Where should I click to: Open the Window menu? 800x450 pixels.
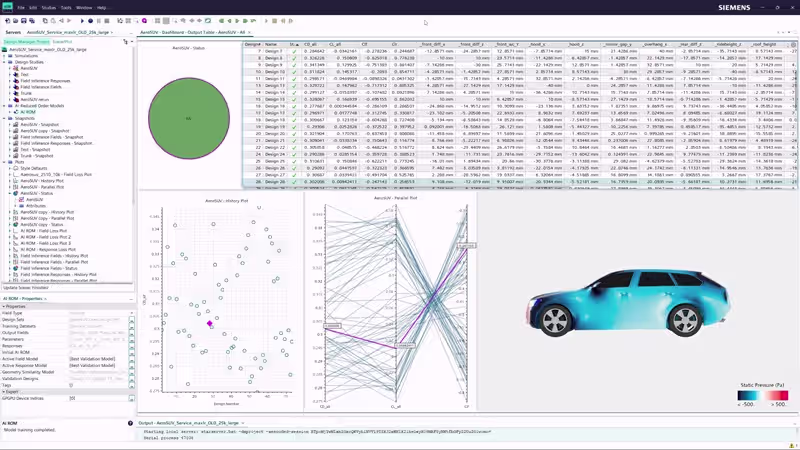tap(84, 8)
